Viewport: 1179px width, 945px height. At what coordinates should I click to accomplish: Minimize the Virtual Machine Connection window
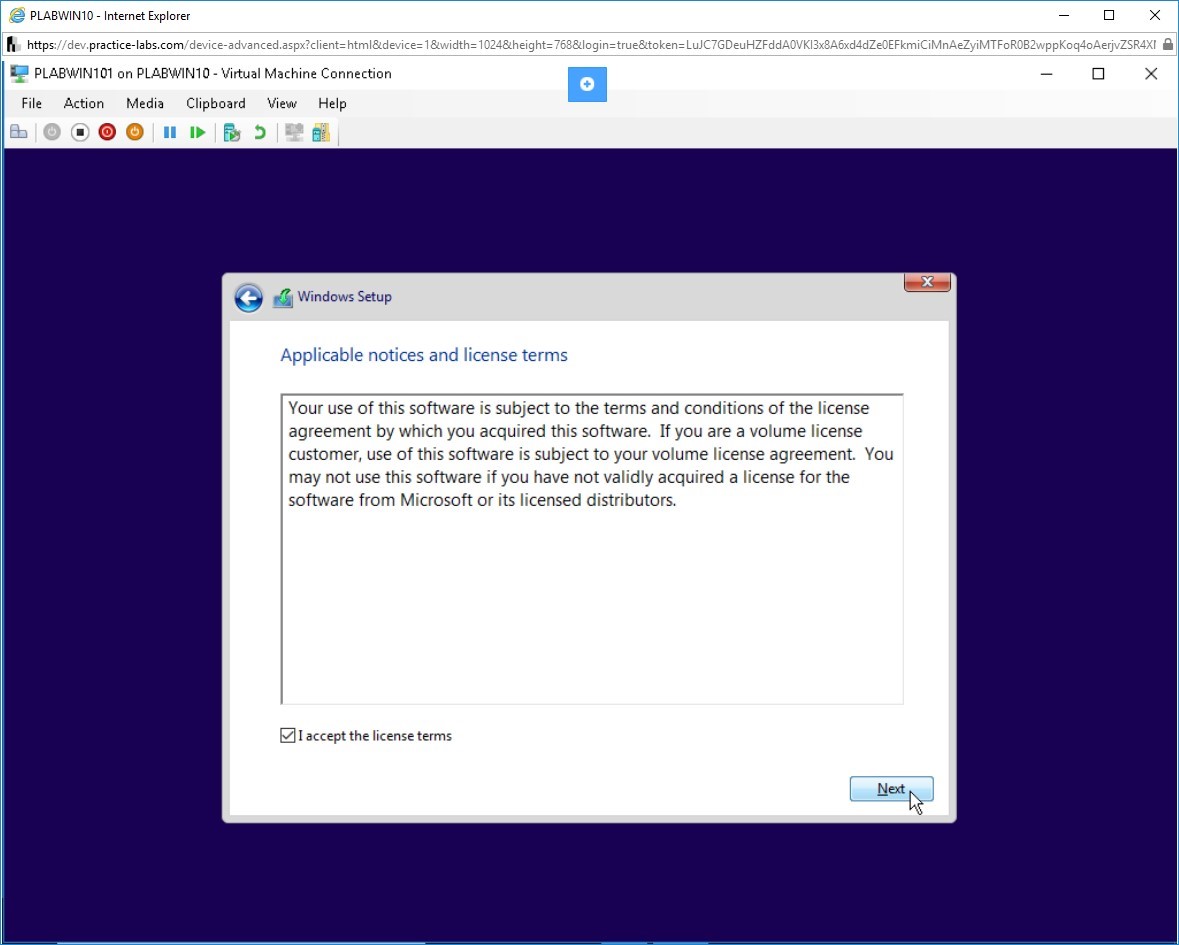(x=1046, y=74)
